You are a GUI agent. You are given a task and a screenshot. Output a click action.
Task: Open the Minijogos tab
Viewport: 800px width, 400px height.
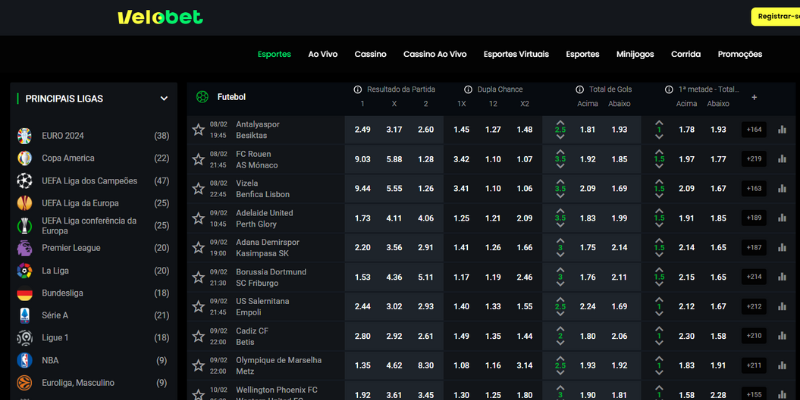pyautogui.click(x=635, y=54)
